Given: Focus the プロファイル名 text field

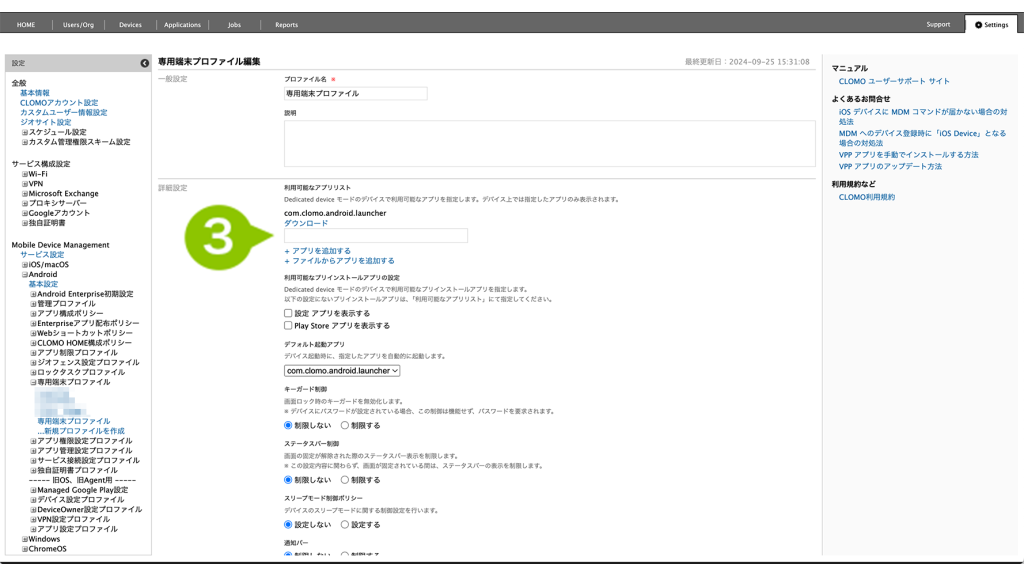Looking at the screenshot, I should pyautogui.click(x=355, y=93).
